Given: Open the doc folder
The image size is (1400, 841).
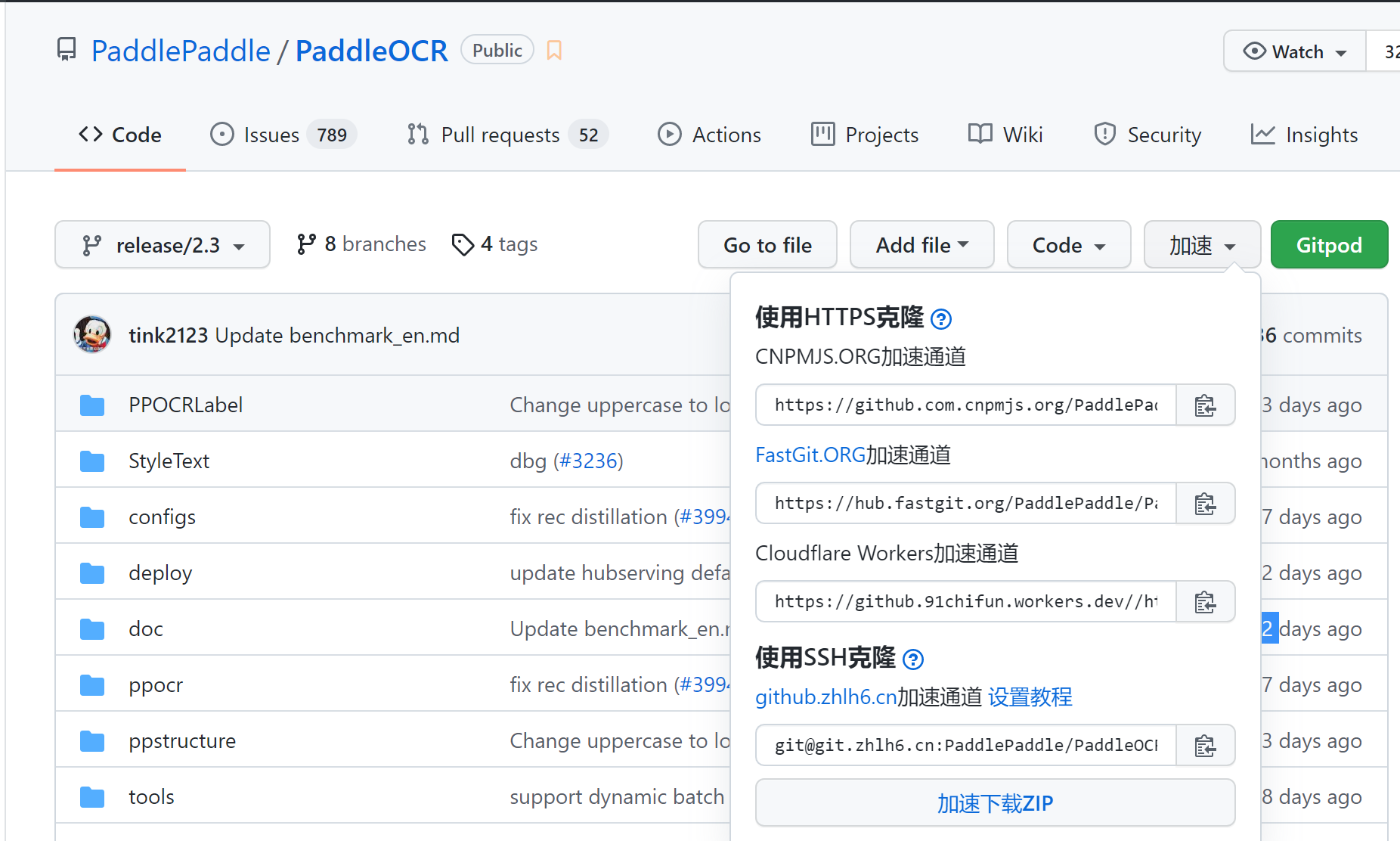Looking at the screenshot, I should (146, 628).
